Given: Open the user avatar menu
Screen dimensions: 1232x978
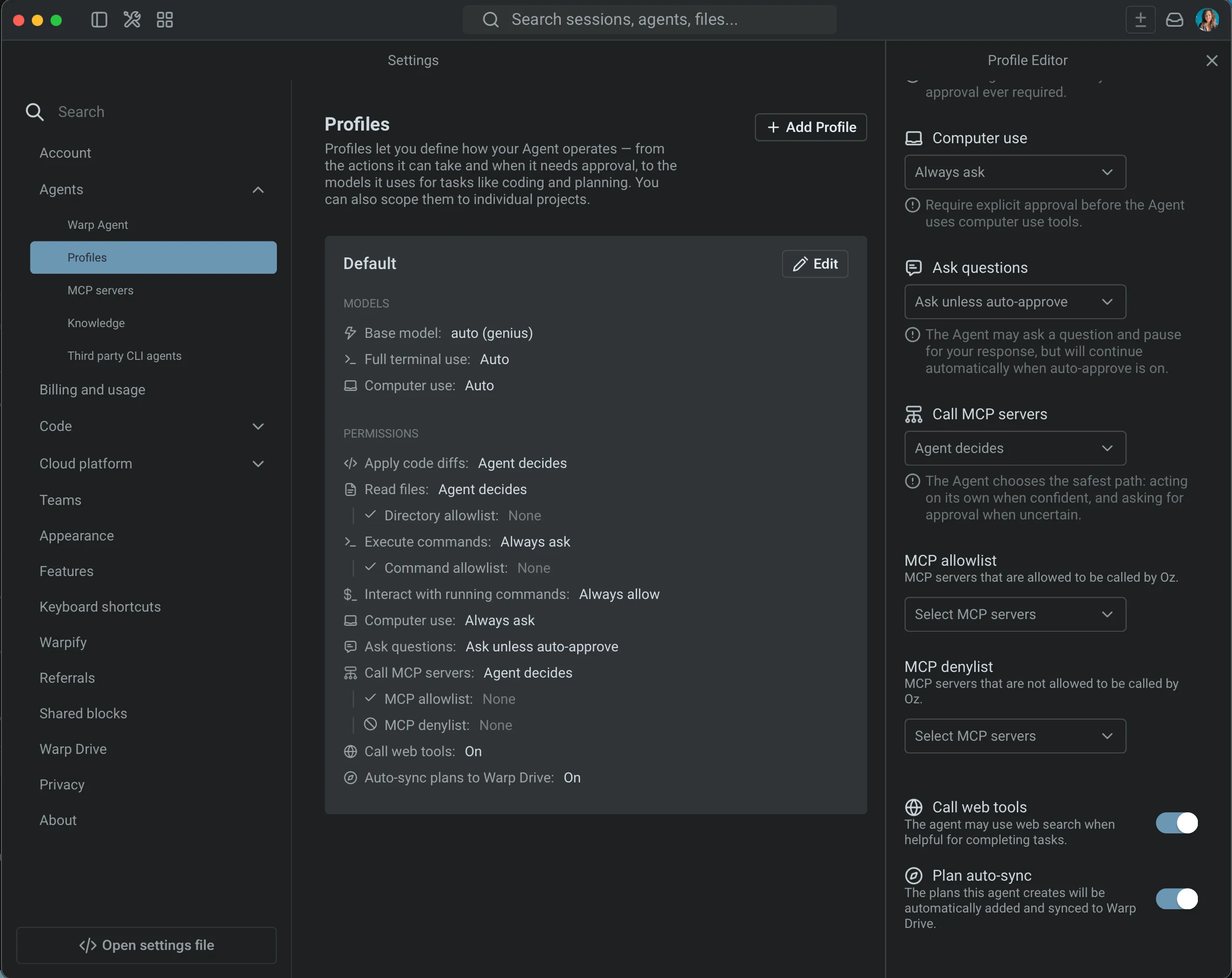Looking at the screenshot, I should (1207, 20).
